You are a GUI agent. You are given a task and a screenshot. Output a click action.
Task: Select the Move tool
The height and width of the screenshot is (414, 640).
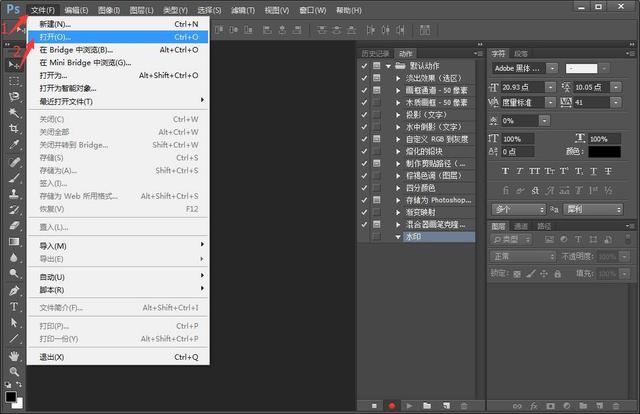[x=13, y=65]
